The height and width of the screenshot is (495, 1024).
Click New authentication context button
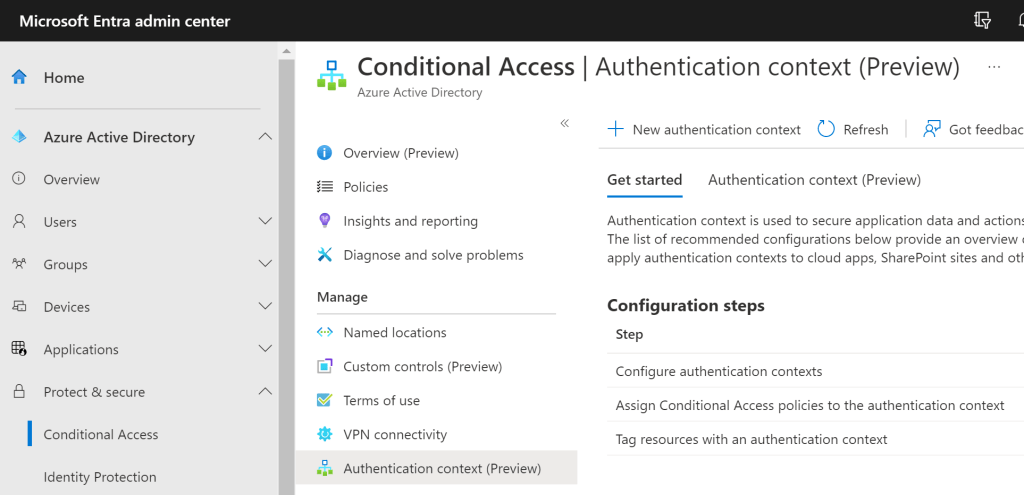click(704, 129)
